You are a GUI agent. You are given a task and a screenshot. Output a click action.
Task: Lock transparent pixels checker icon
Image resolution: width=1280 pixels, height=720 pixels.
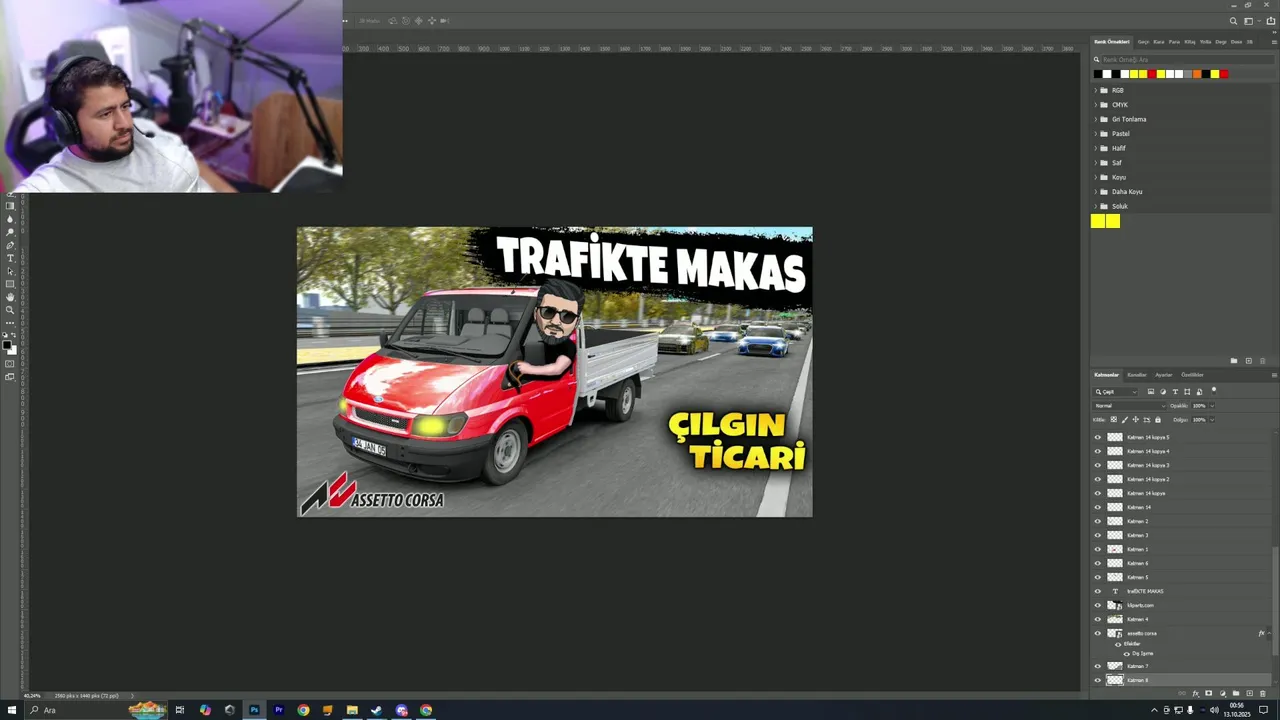pos(1114,420)
